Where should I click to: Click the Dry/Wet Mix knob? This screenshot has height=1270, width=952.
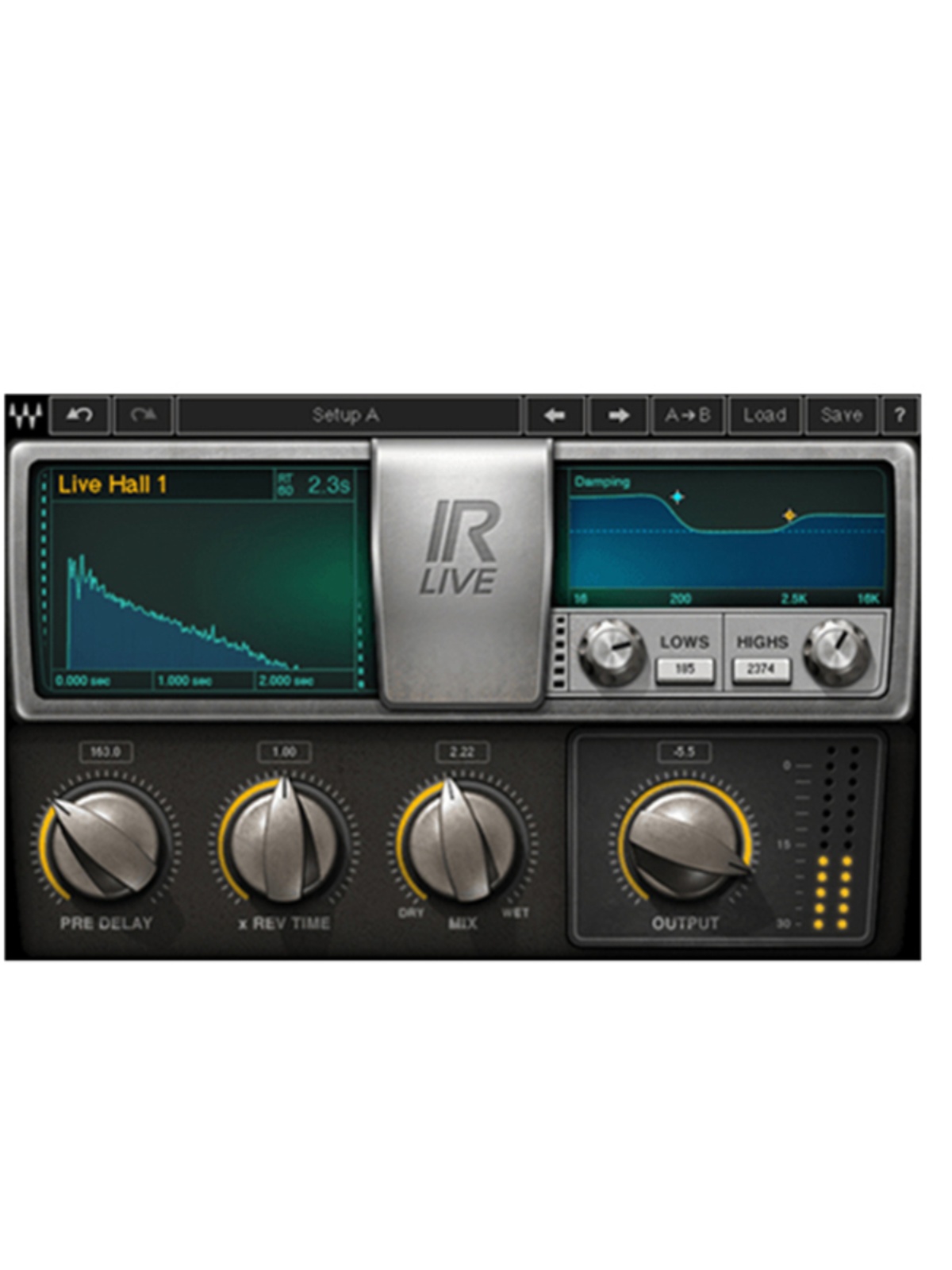(462, 843)
